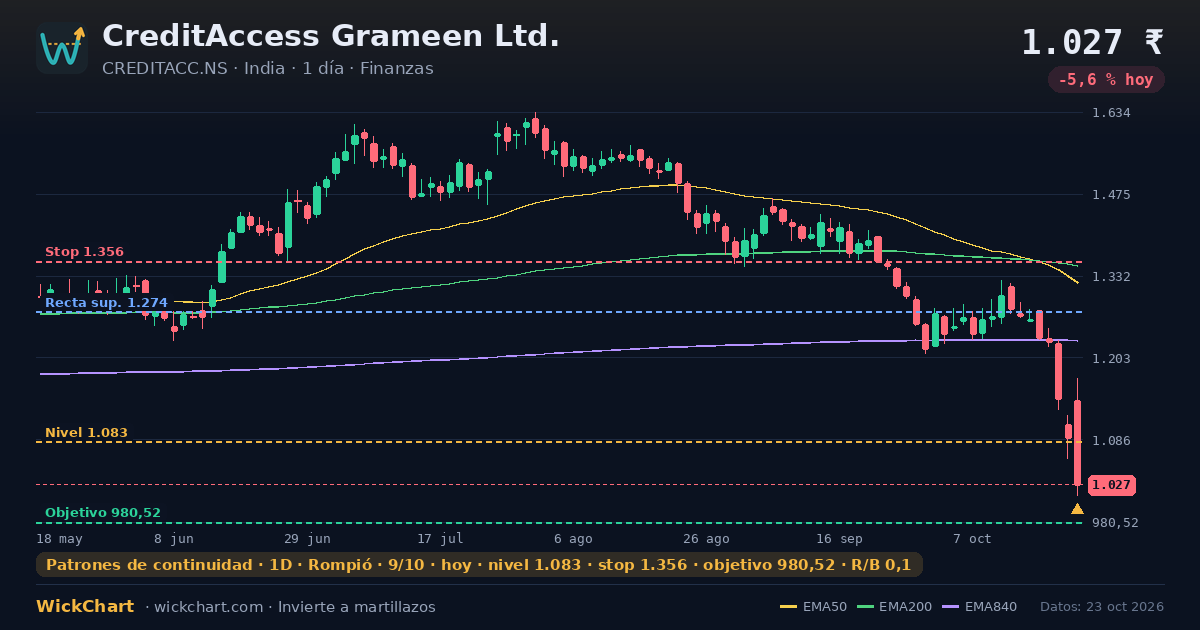The image size is (1200, 630).
Task: Click the 26 ago date label
Action: 706,539
